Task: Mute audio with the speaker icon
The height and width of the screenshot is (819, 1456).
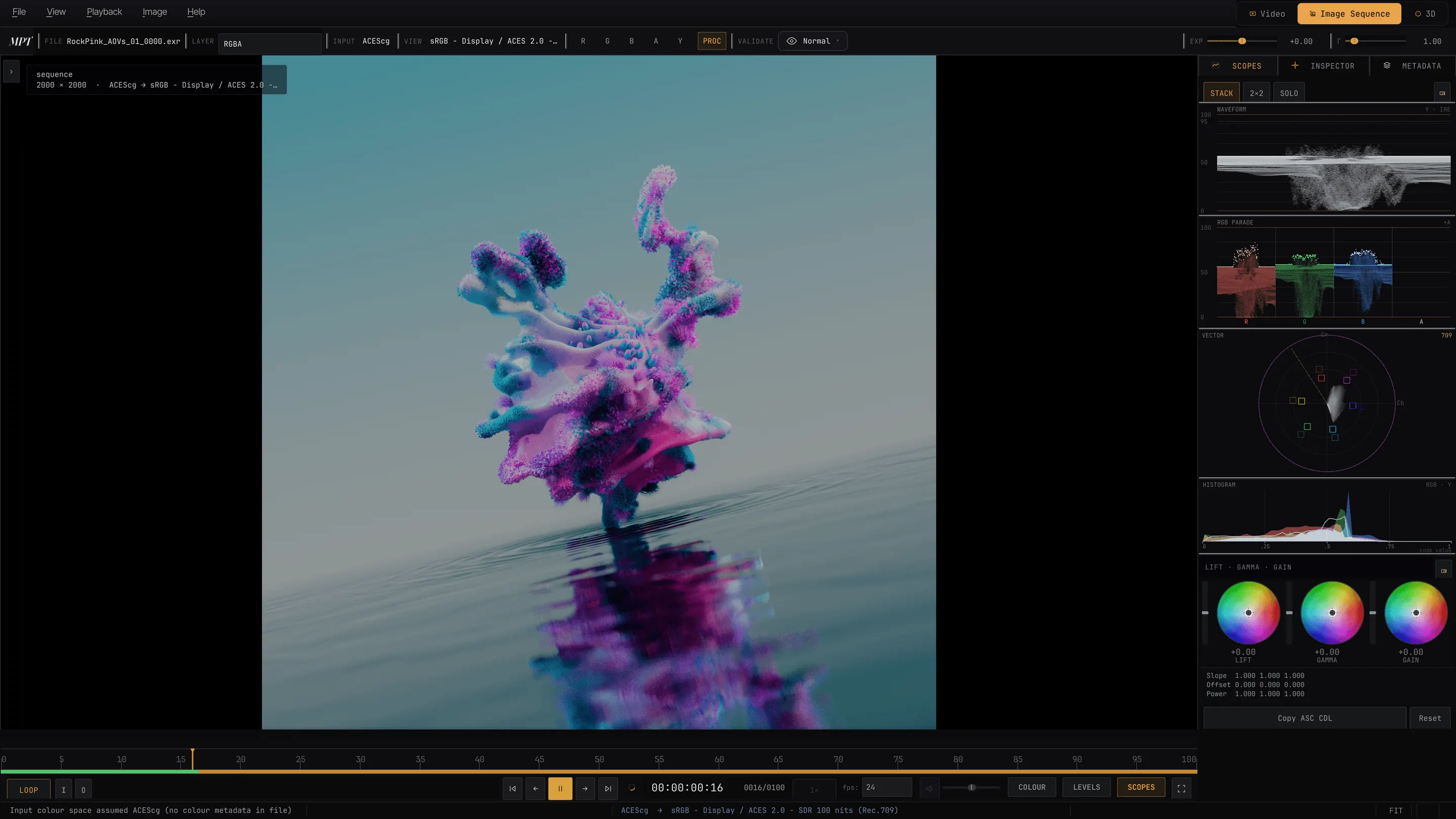Action: [x=929, y=788]
